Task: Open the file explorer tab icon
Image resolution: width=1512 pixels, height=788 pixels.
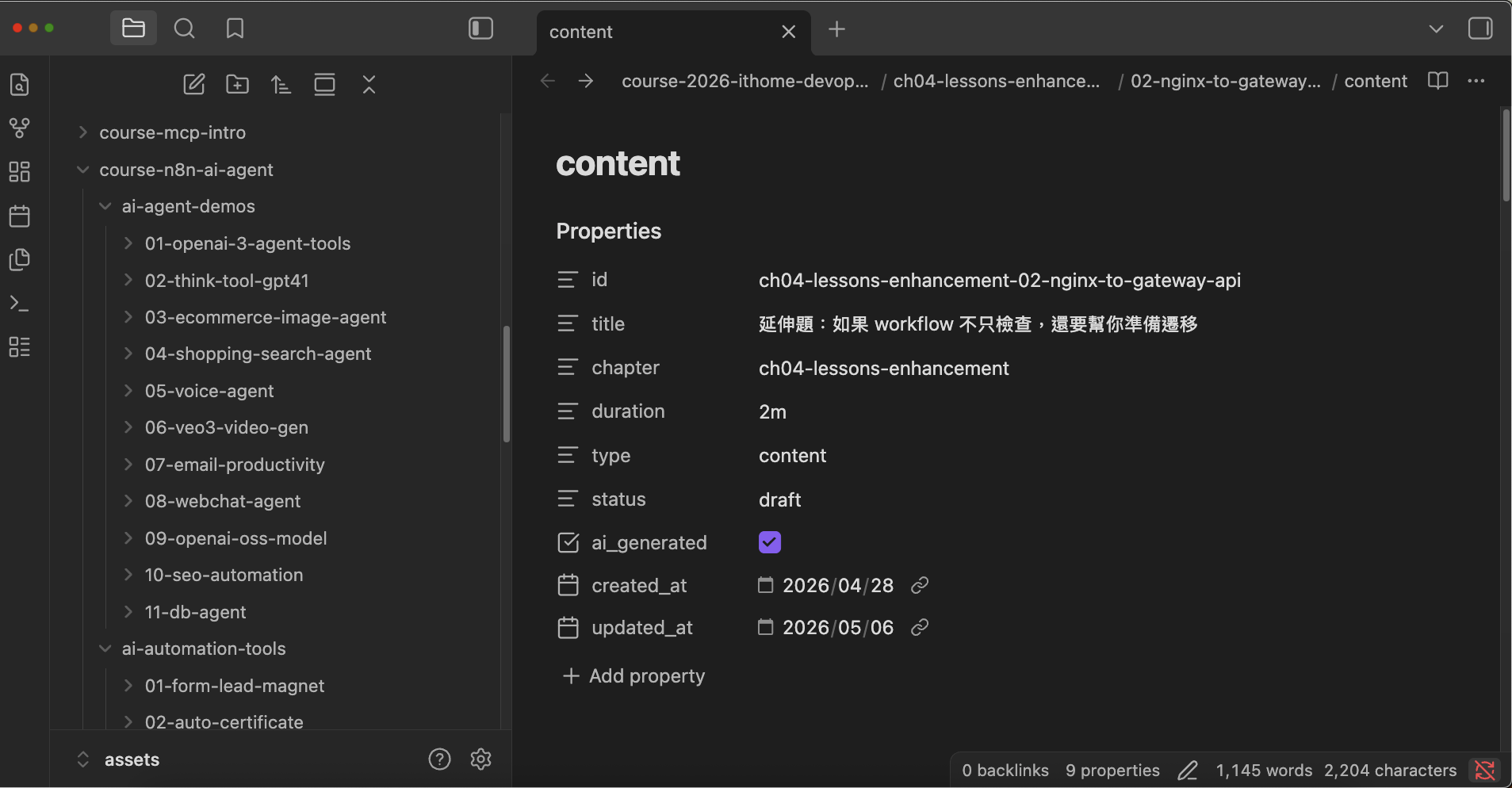Action: 133,29
